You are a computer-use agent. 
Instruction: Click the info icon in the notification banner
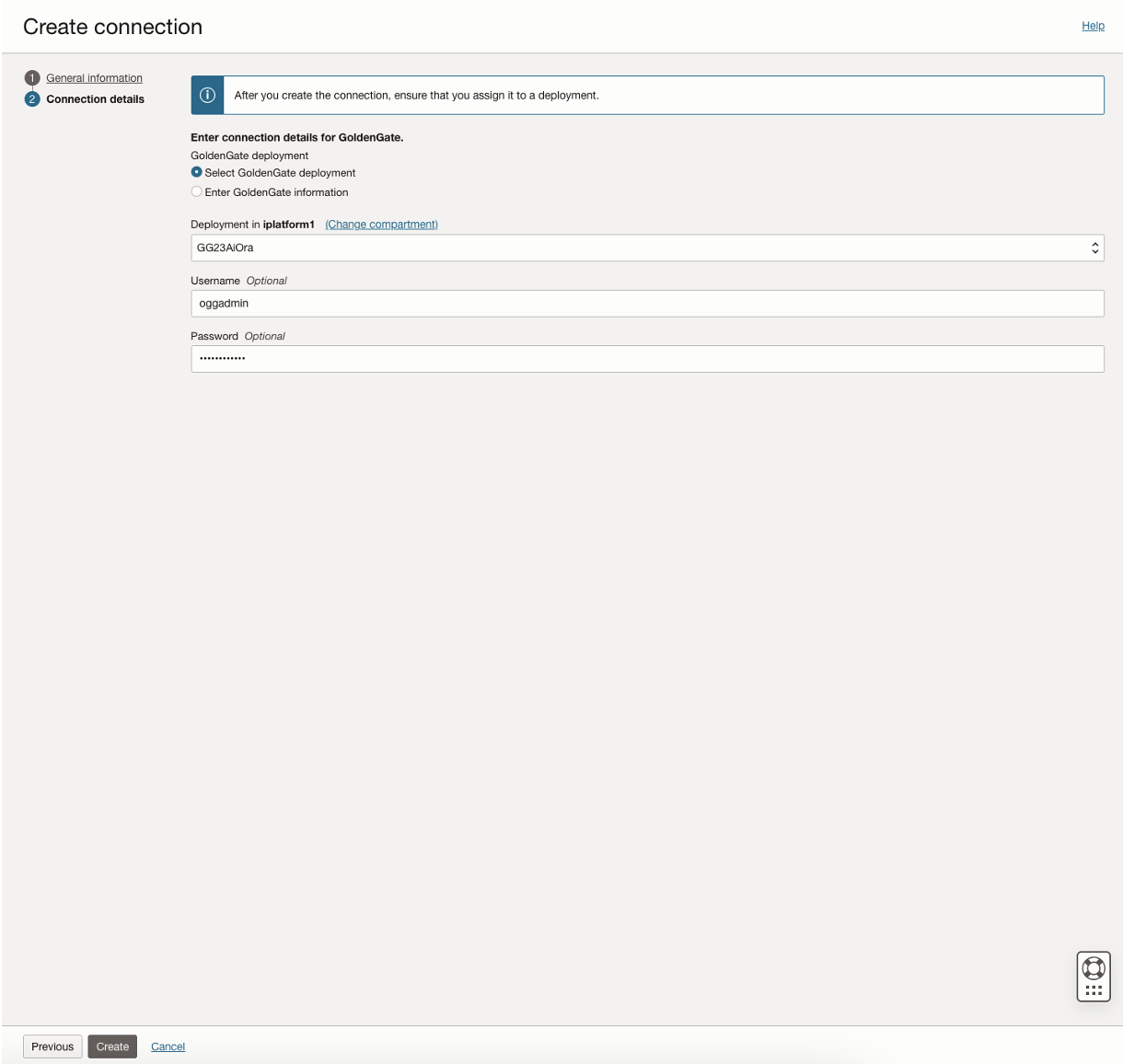[x=208, y=95]
